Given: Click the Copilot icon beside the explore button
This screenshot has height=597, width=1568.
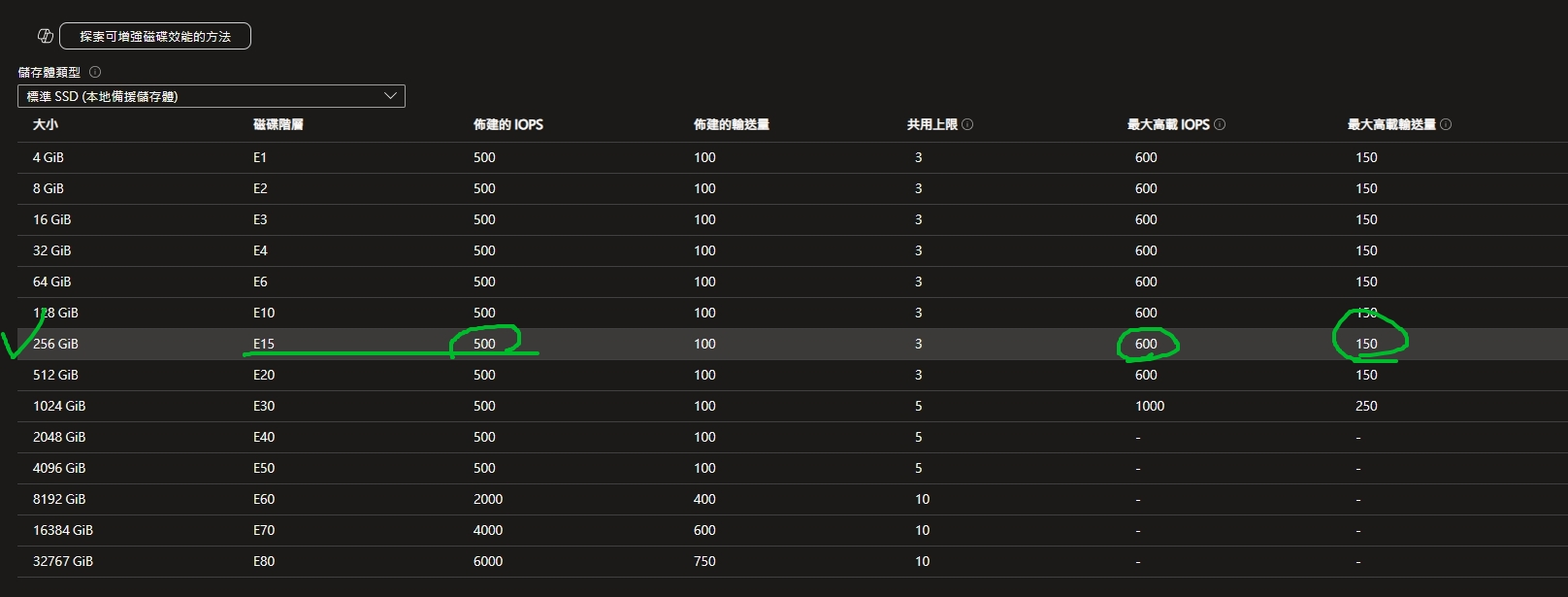Looking at the screenshot, I should 45,36.
